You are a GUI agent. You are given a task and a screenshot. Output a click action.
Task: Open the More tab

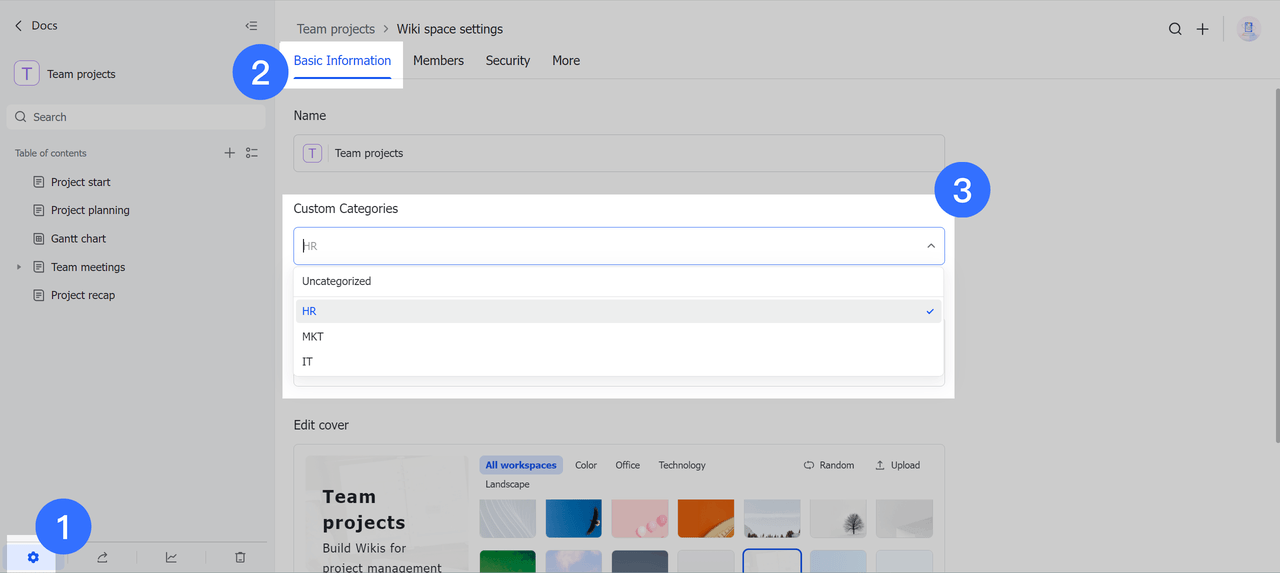pyautogui.click(x=566, y=61)
